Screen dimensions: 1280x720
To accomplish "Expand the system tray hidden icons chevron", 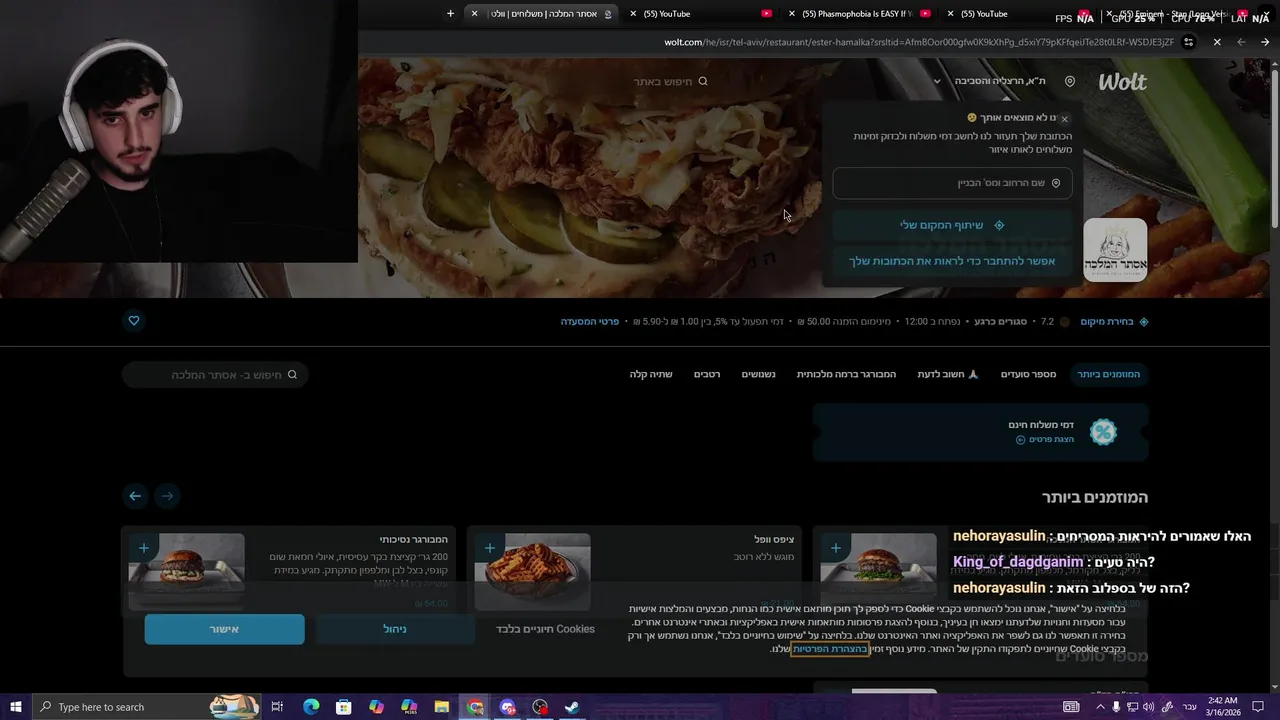I will point(1101,707).
